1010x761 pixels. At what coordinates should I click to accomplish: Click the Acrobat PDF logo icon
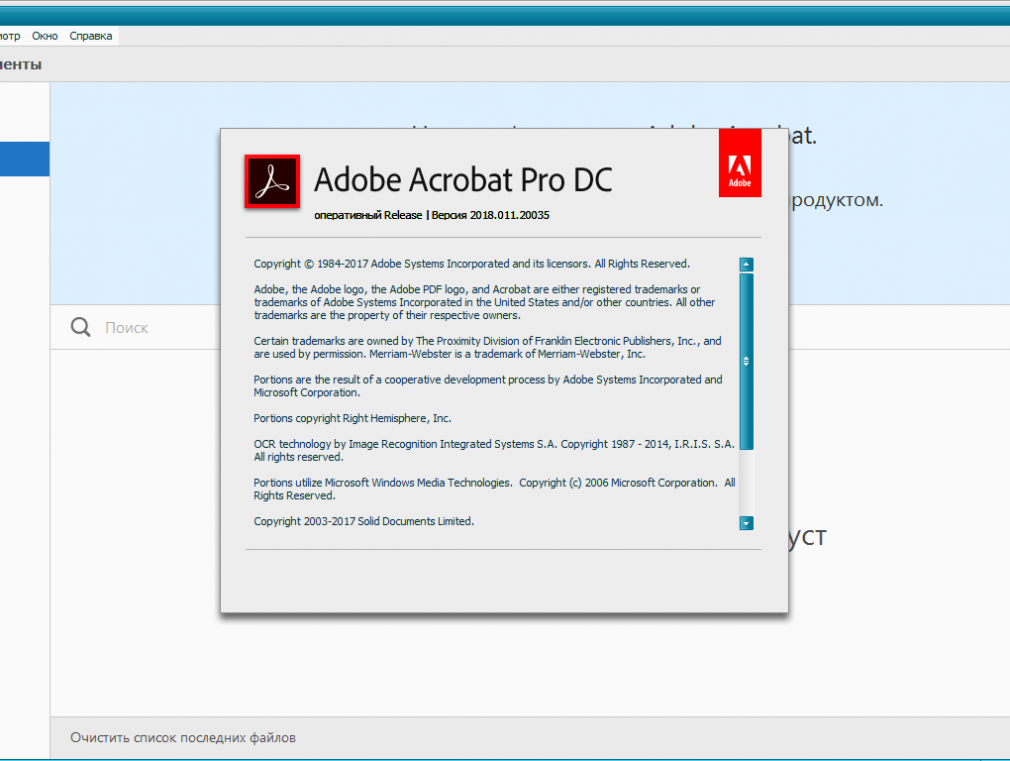[x=272, y=182]
